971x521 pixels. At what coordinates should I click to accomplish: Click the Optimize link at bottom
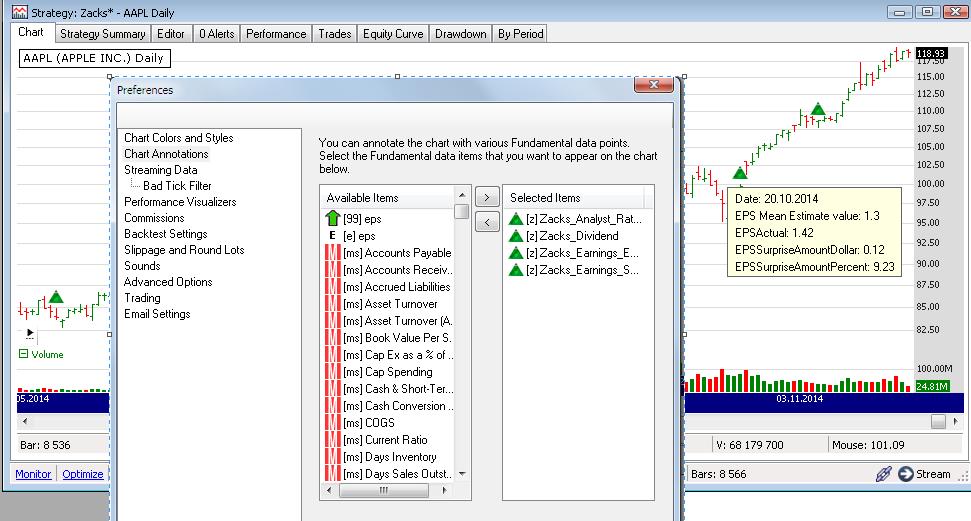tap(83, 474)
